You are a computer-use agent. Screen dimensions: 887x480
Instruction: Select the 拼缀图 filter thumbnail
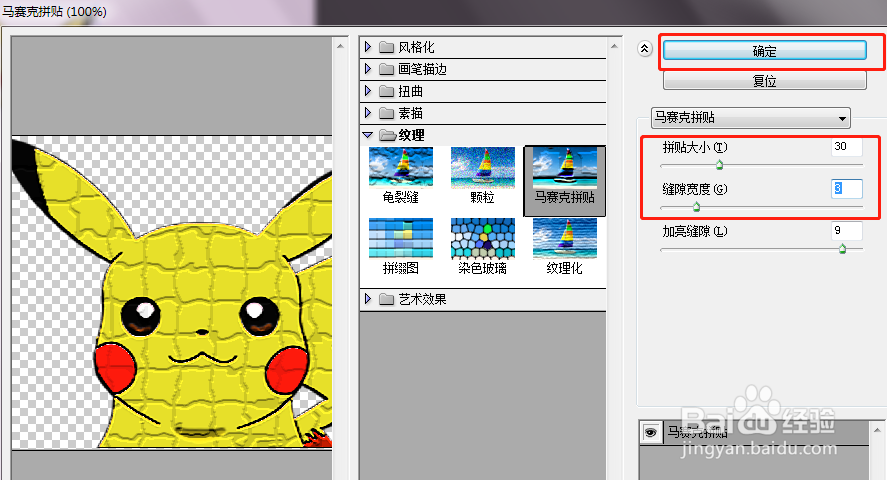(401, 247)
